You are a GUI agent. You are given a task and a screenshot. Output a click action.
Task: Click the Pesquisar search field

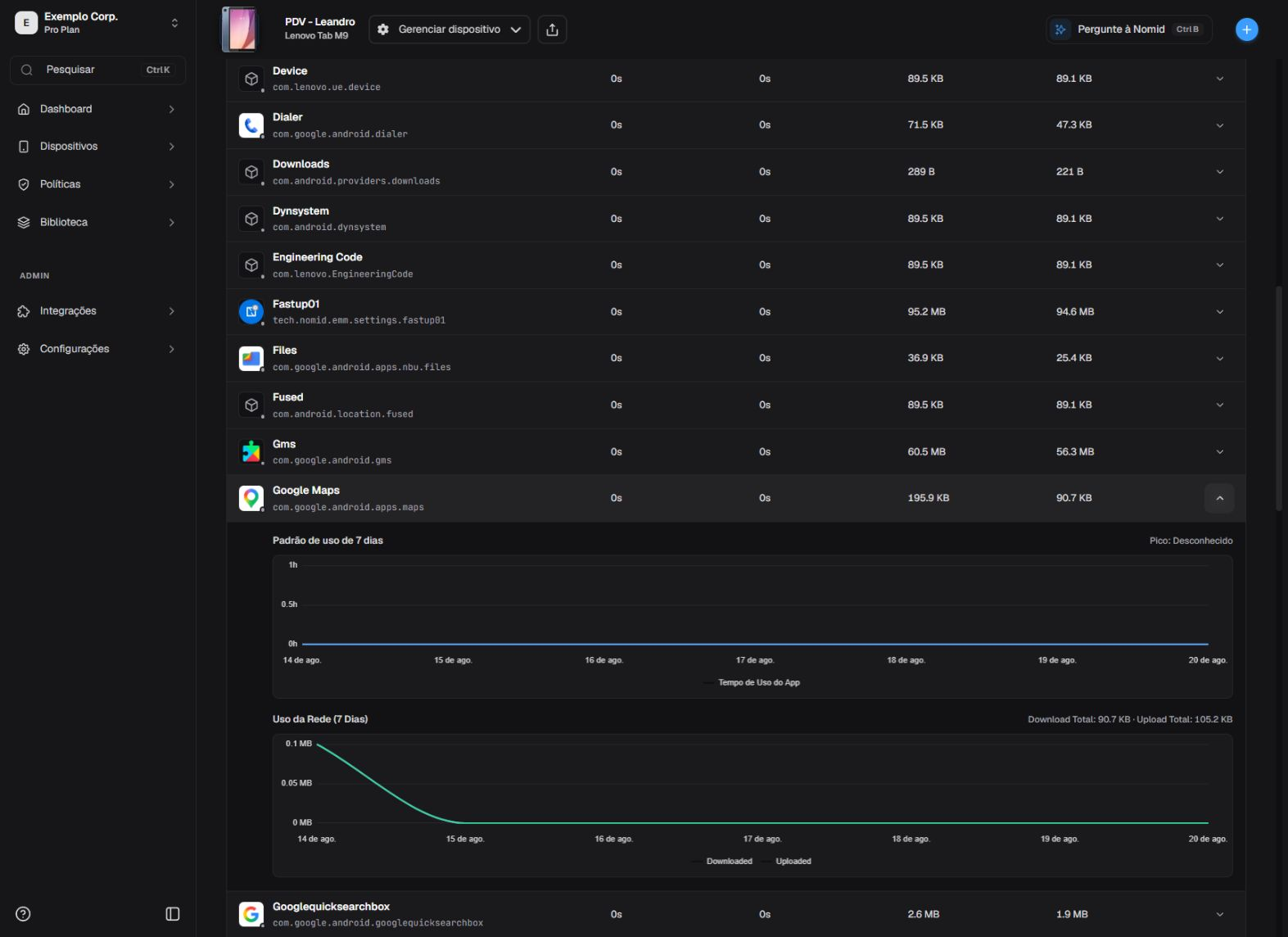pos(98,70)
